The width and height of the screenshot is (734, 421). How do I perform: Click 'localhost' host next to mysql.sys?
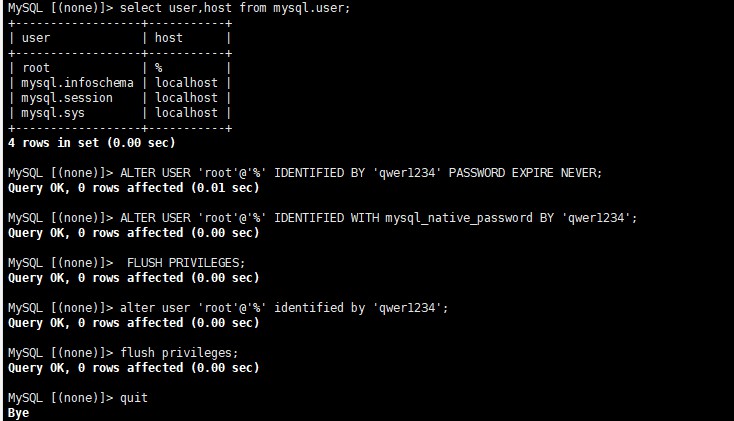tap(186, 113)
